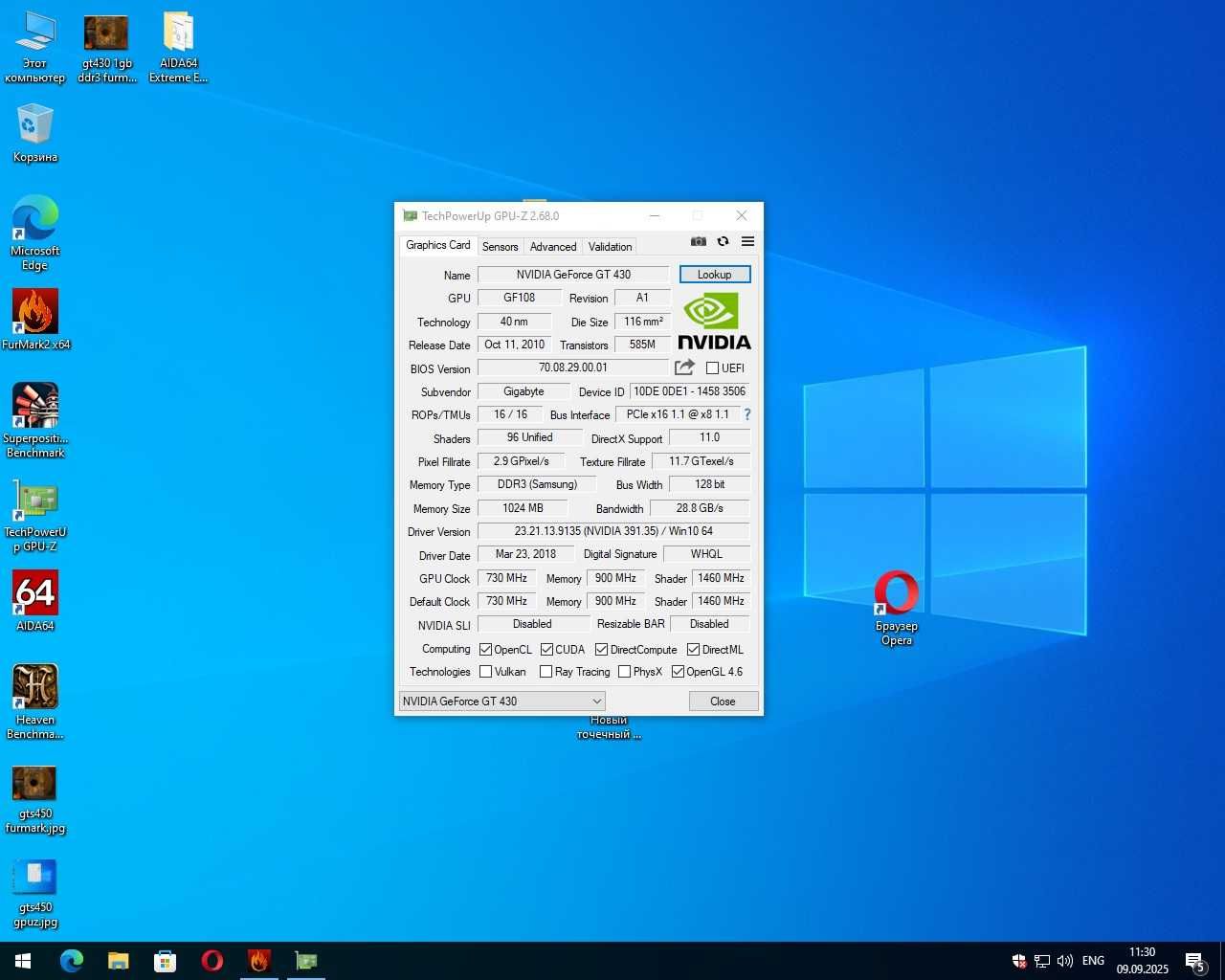Screen dimensions: 1225x980
Task: Click the volume icon in system tray
Action: pos(1064,961)
